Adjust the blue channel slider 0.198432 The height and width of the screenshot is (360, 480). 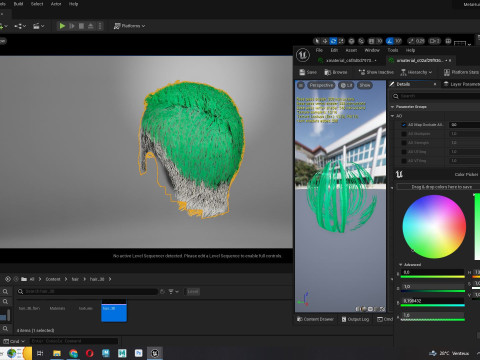(x=433, y=302)
